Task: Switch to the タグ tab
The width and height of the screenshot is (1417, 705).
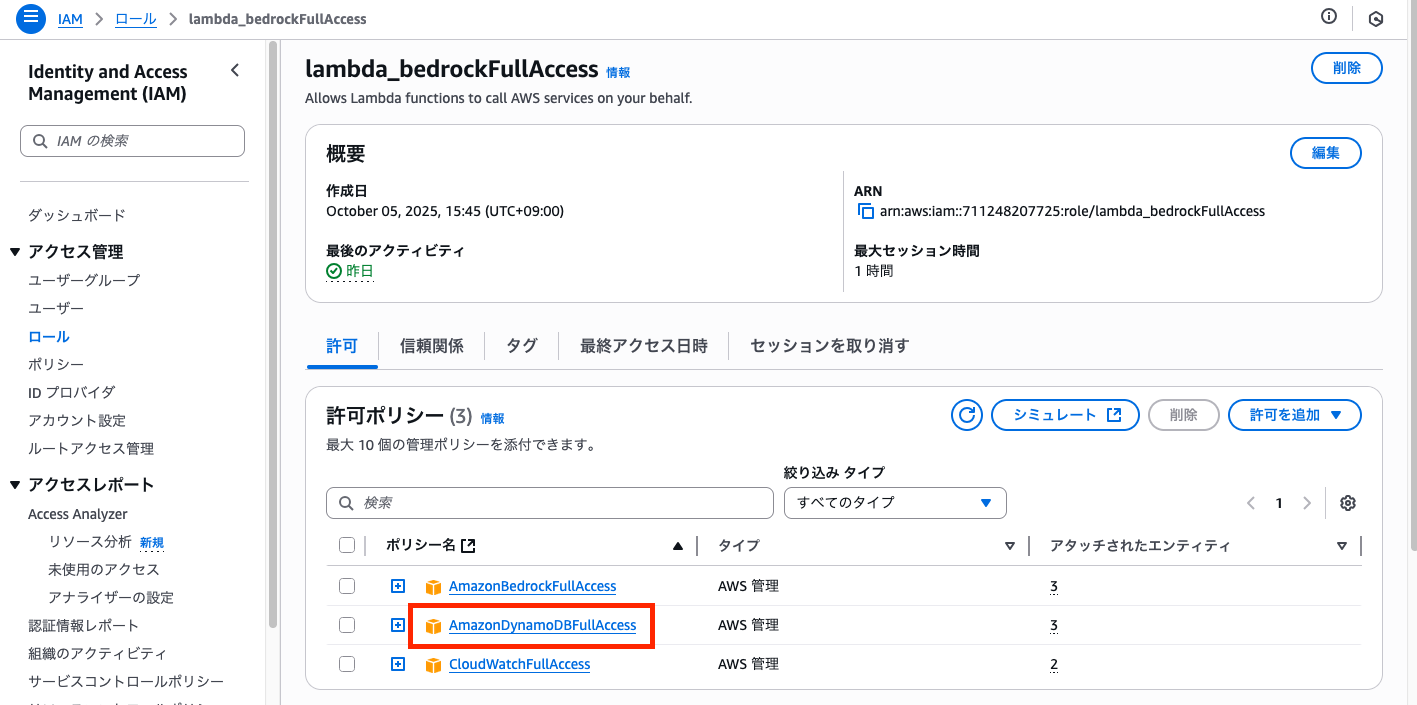Action: [522, 346]
